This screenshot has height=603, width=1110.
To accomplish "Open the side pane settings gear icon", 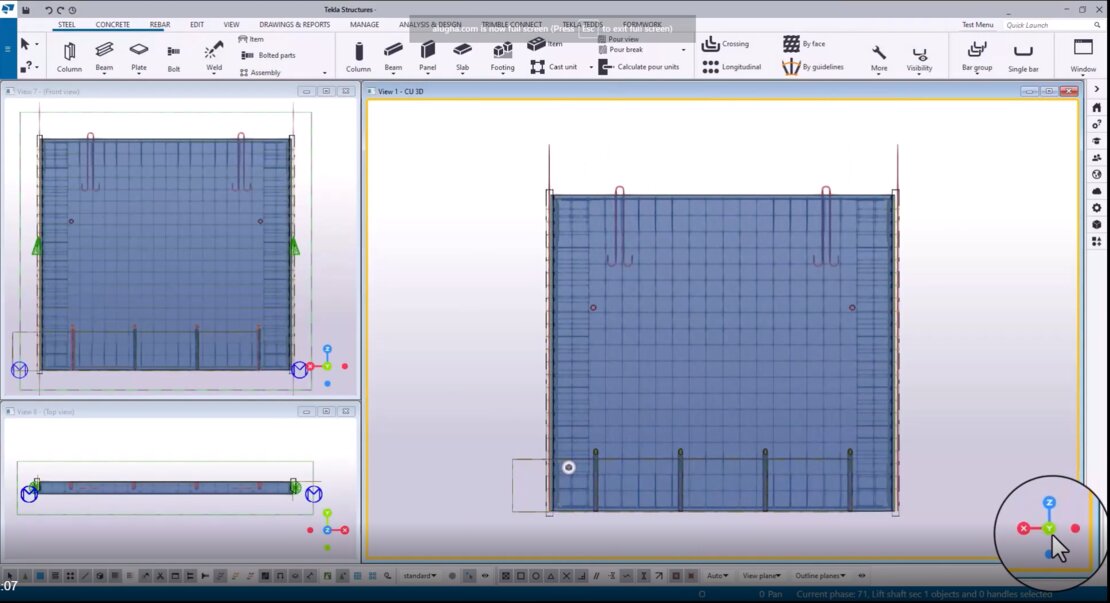I will pyautogui.click(x=1097, y=207).
